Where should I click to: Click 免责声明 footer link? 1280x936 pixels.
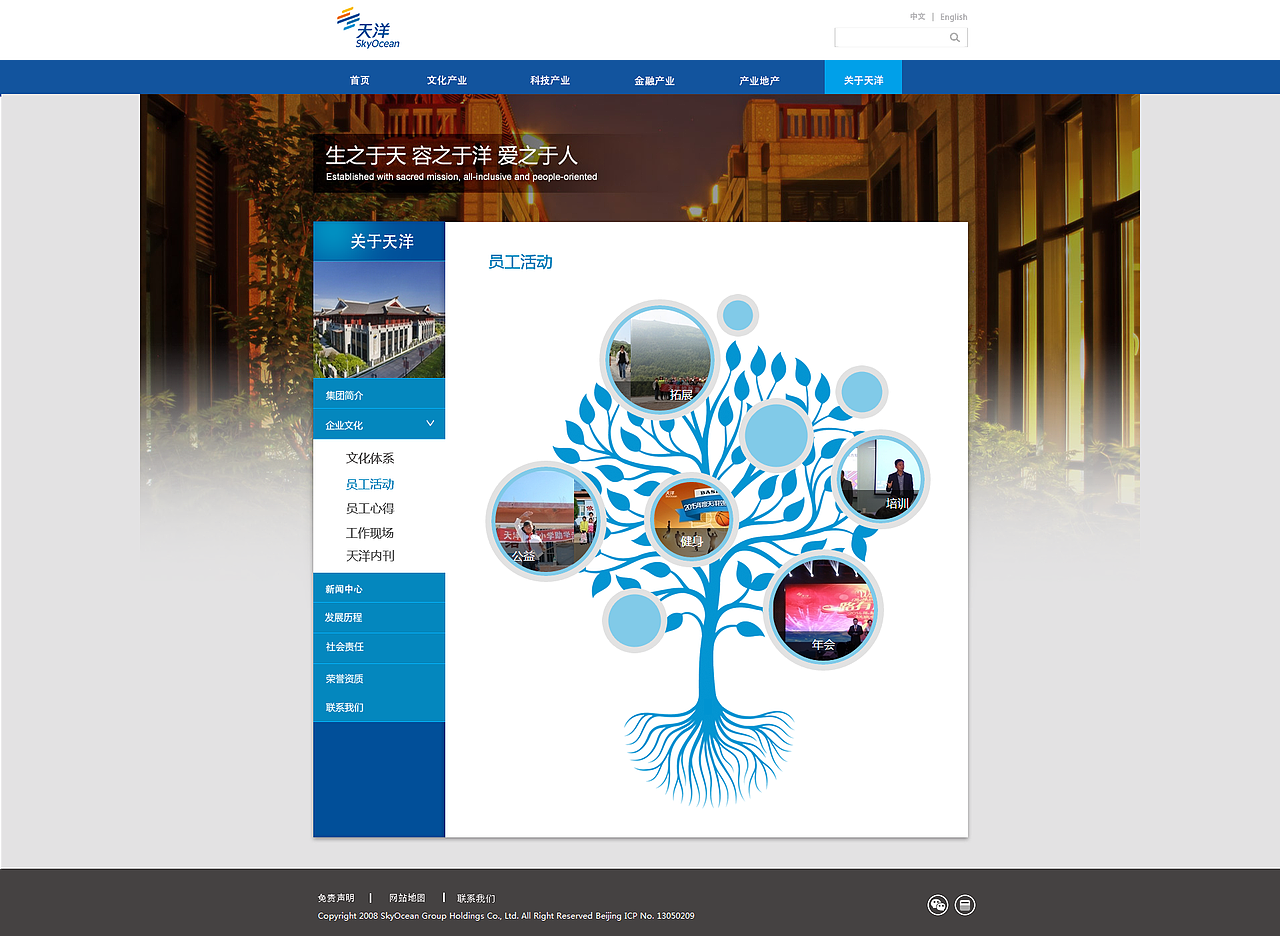[336, 898]
